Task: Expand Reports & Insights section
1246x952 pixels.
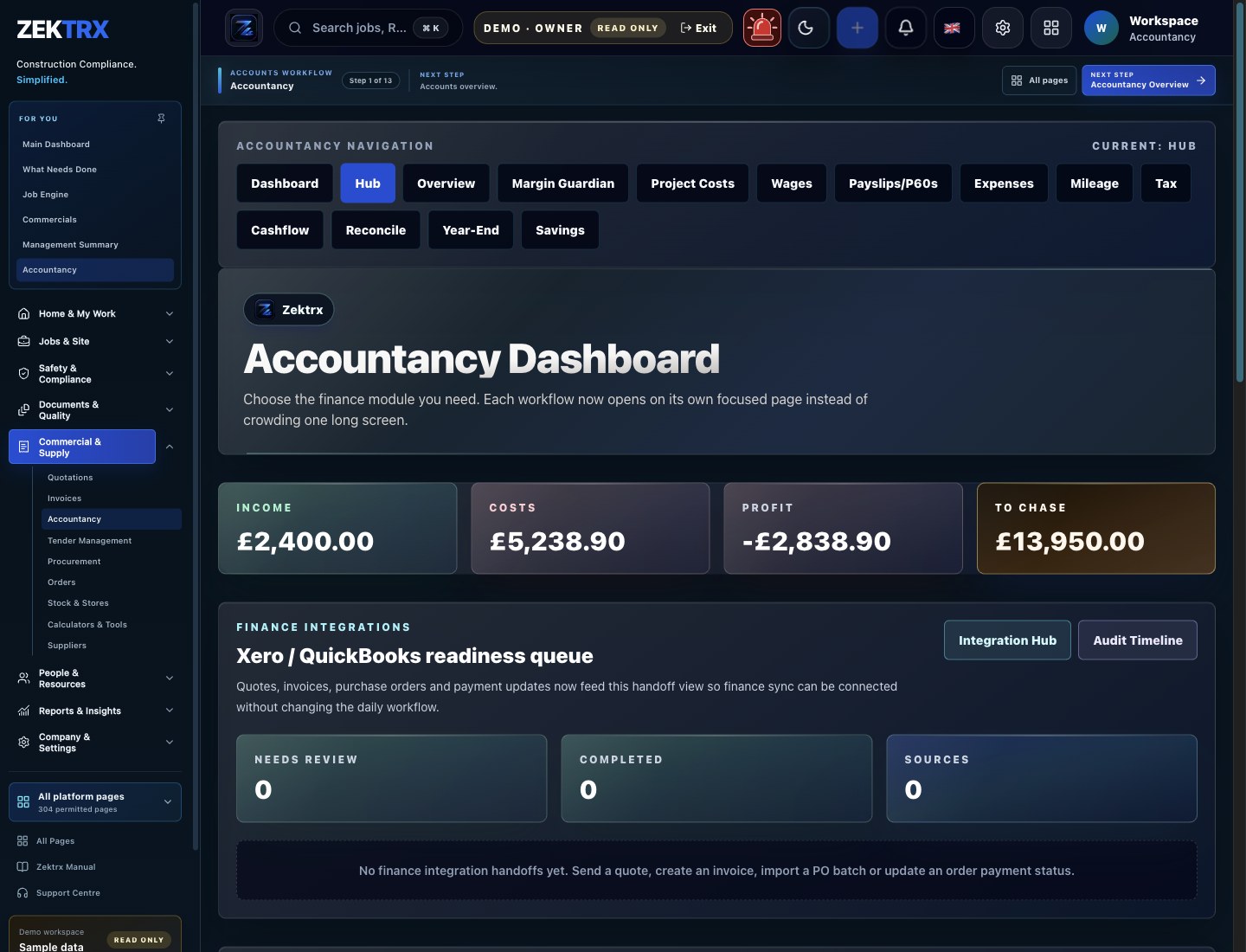Action: coord(95,711)
